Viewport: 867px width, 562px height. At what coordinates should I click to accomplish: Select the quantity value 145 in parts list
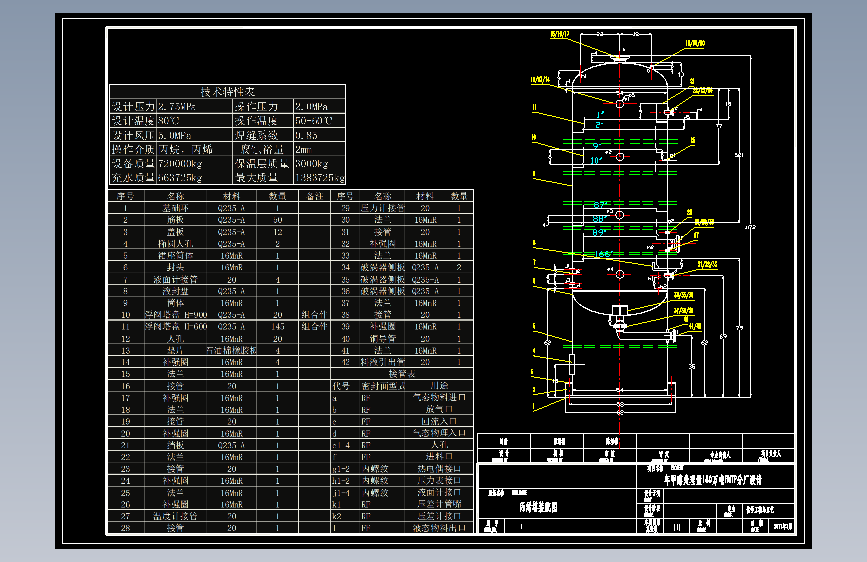pyautogui.click(x=278, y=326)
